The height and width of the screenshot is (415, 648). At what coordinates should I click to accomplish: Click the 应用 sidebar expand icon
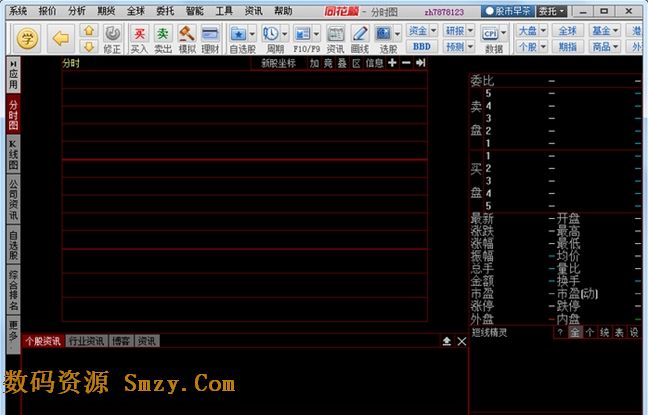click(13, 75)
